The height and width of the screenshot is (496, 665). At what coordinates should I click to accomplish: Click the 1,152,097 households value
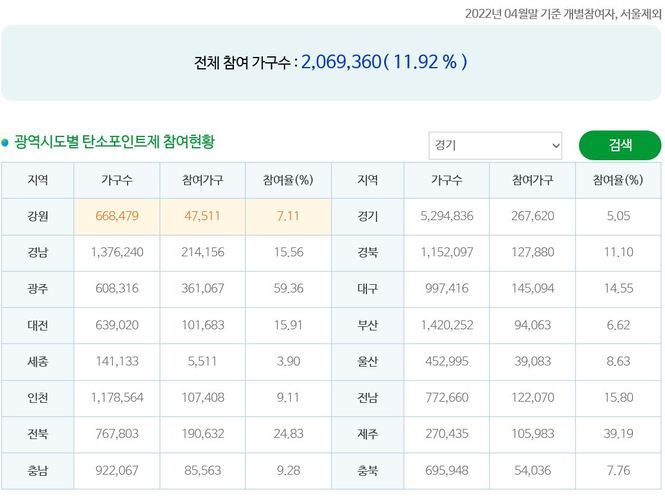pos(447,252)
